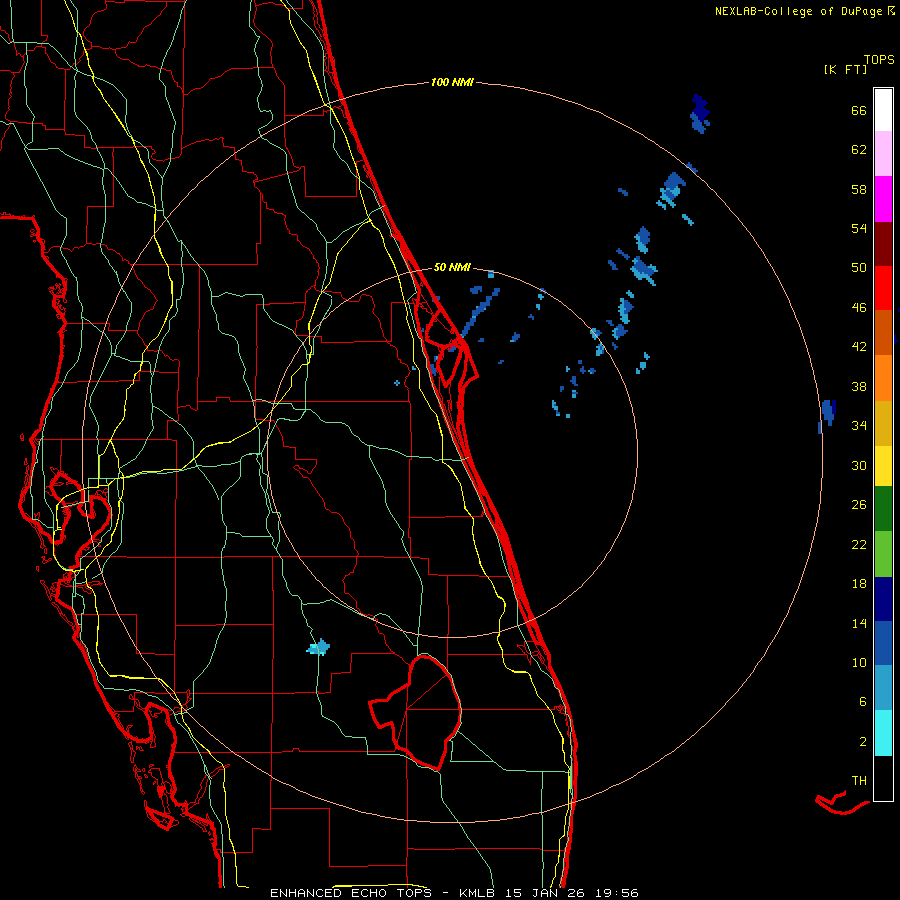This screenshot has width=900, height=900.
Task: Click the legend value 46
Action: click(x=859, y=308)
